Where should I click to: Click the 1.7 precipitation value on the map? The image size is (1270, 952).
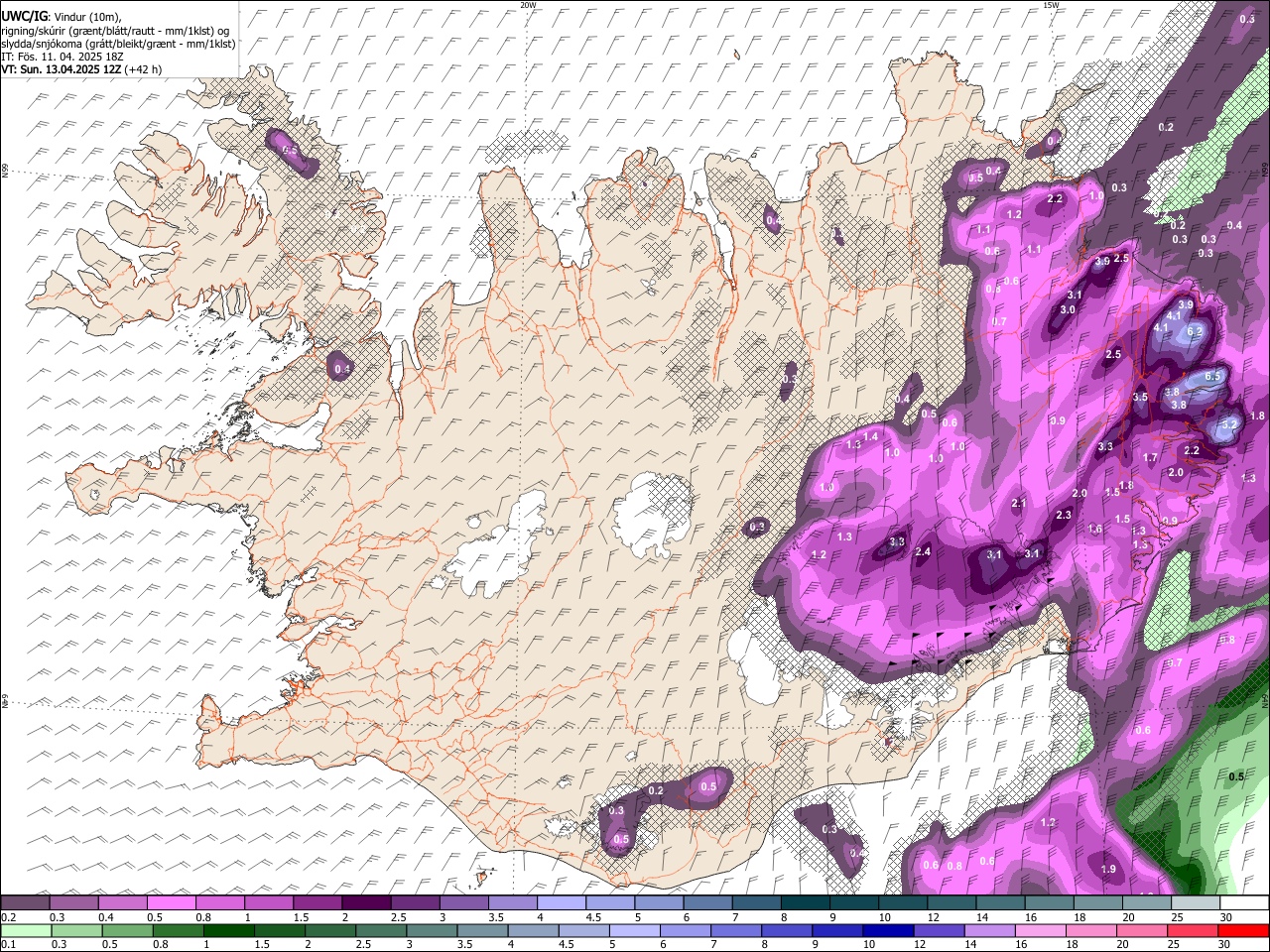tap(1151, 458)
